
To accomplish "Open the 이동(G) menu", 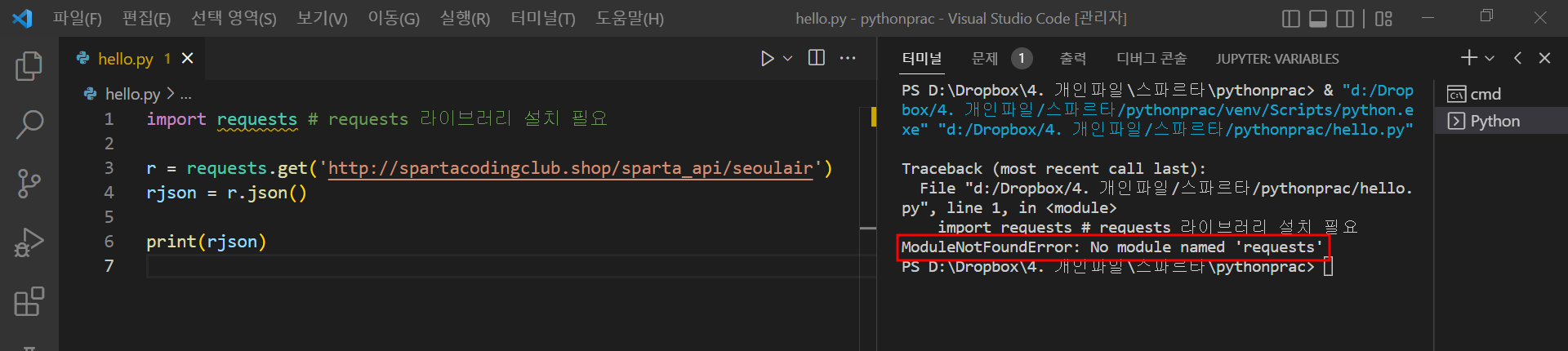I will pos(394,18).
